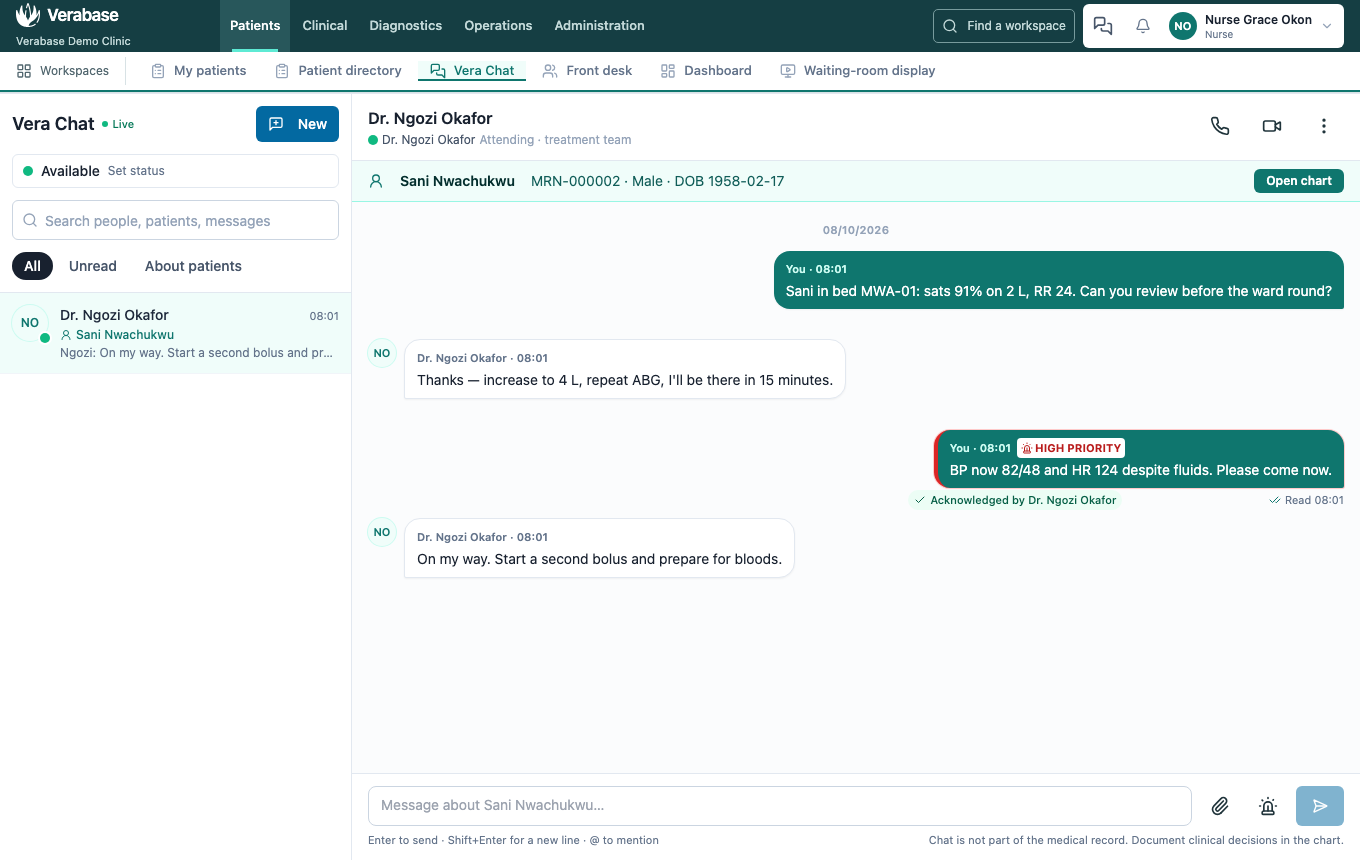Click the NO avatar beside the 'Thanks — increase to 4 L' message

(382, 353)
